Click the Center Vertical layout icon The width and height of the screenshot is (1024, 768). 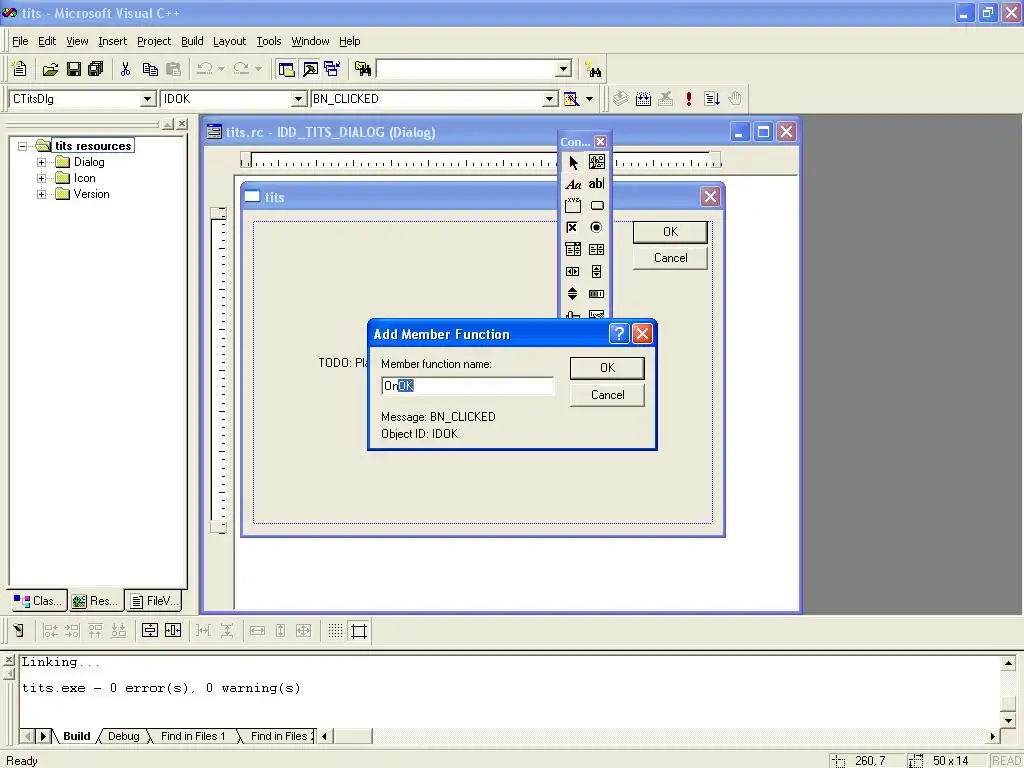150,630
